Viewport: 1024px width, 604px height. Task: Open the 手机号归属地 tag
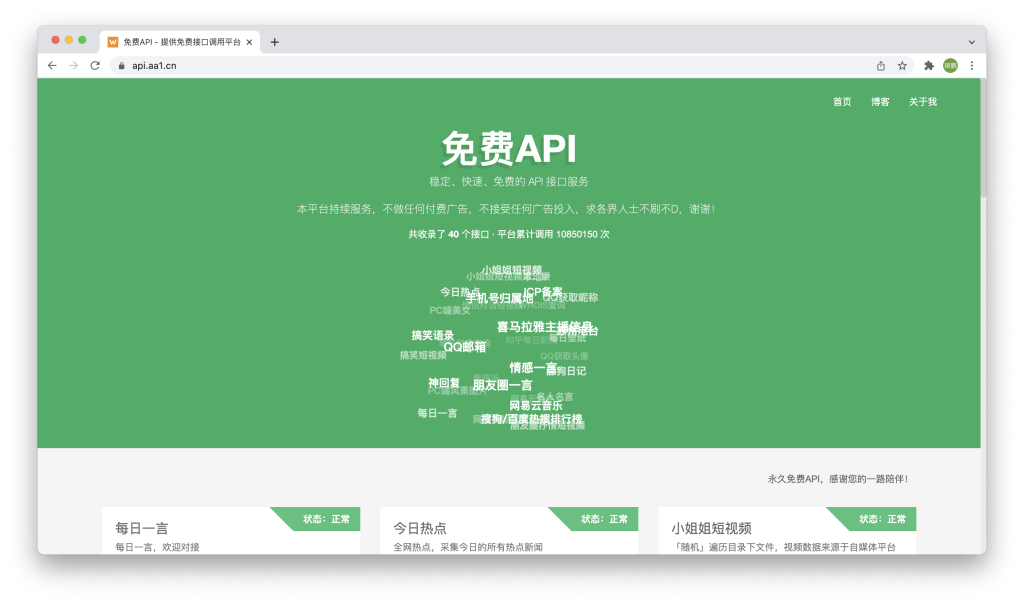coord(499,298)
